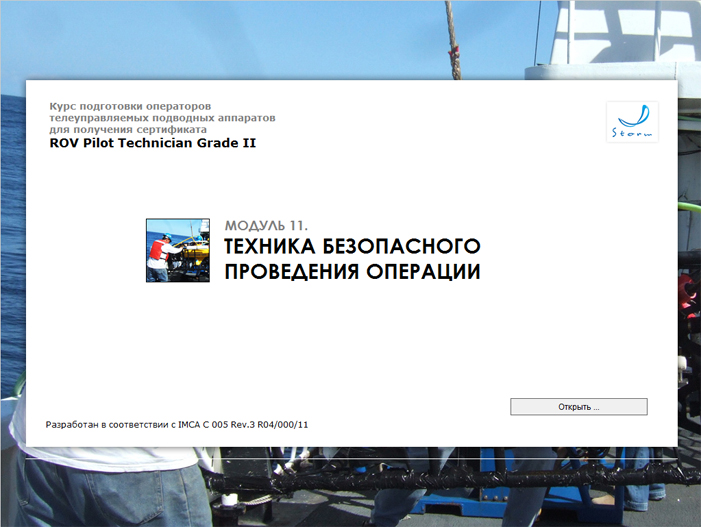701x527 pixels.
Task: Click the МОДУЛЬ 11. label
Action: point(266,226)
